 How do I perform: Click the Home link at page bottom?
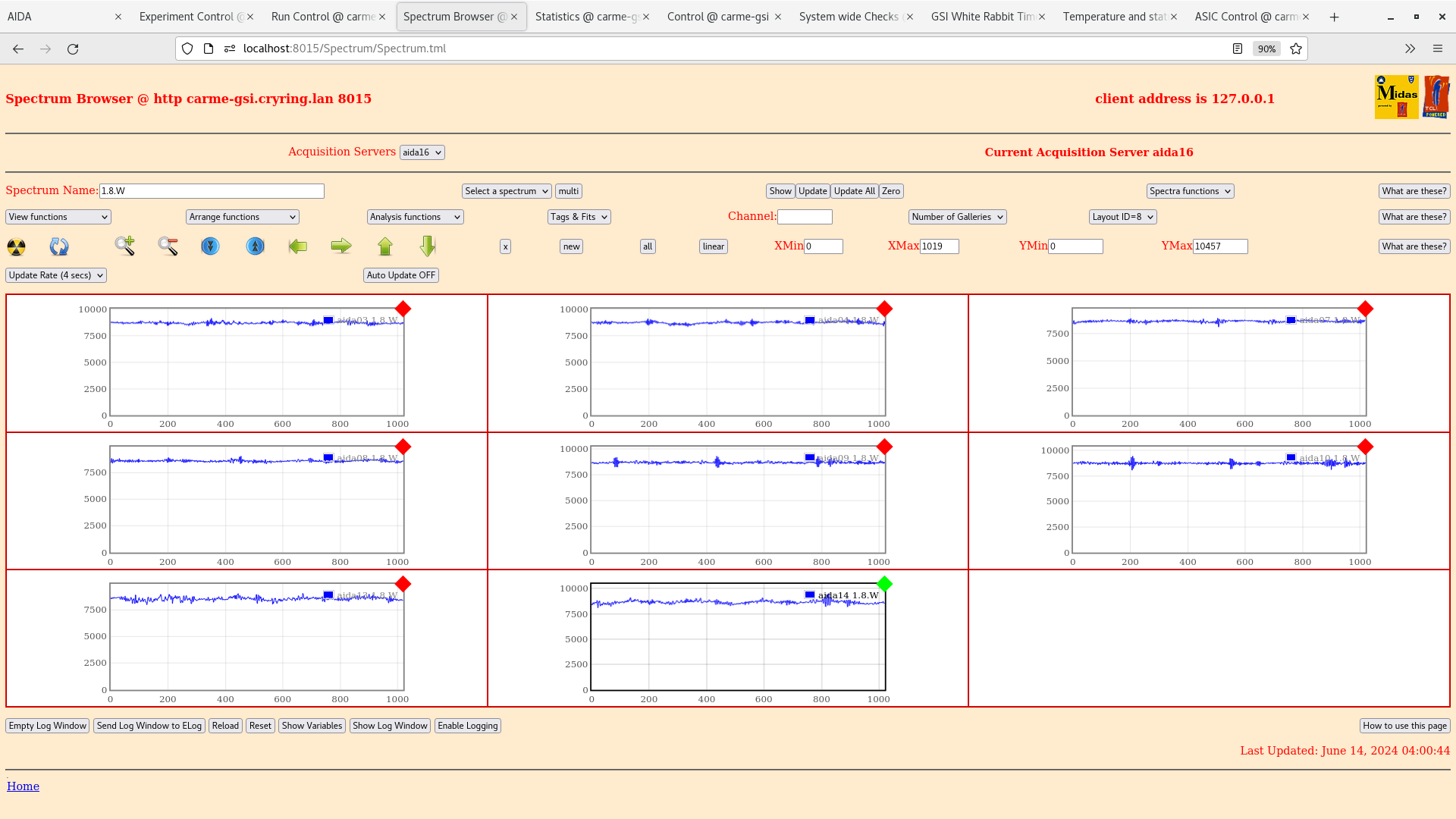[x=23, y=786]
